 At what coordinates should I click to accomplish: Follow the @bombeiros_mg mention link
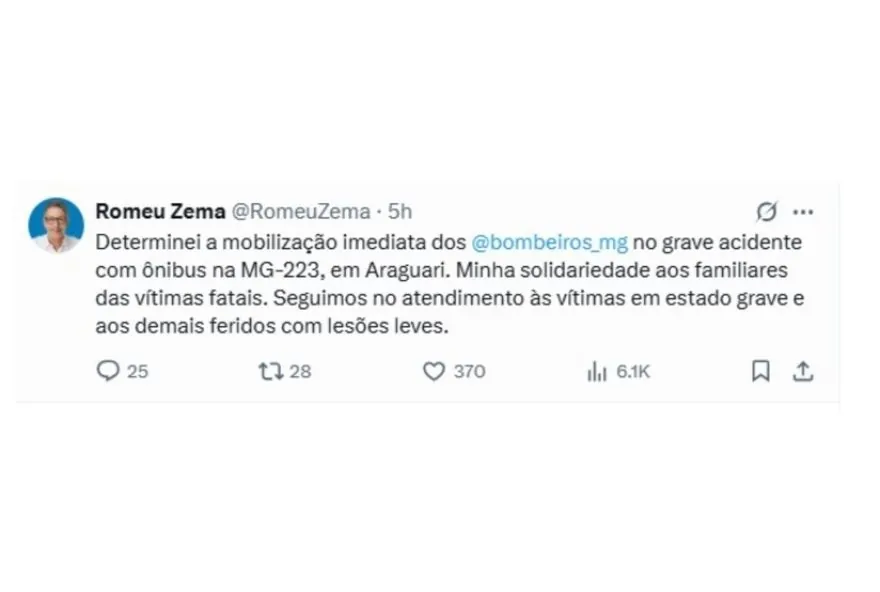[x=549, y=242]
